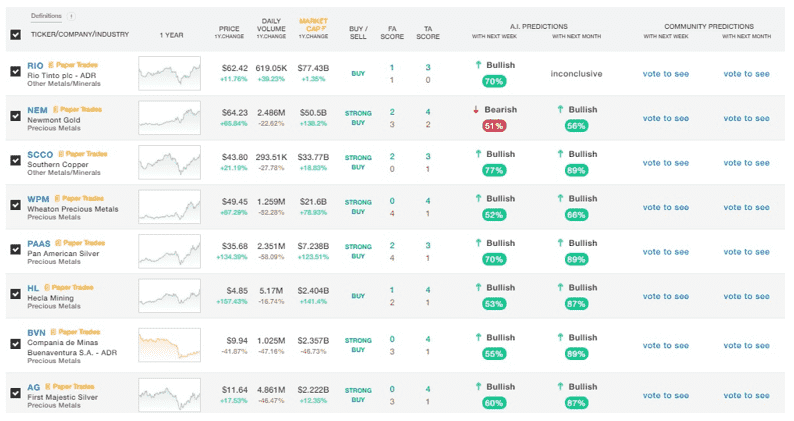Open the HL ticker link

[x=33, y=288]
